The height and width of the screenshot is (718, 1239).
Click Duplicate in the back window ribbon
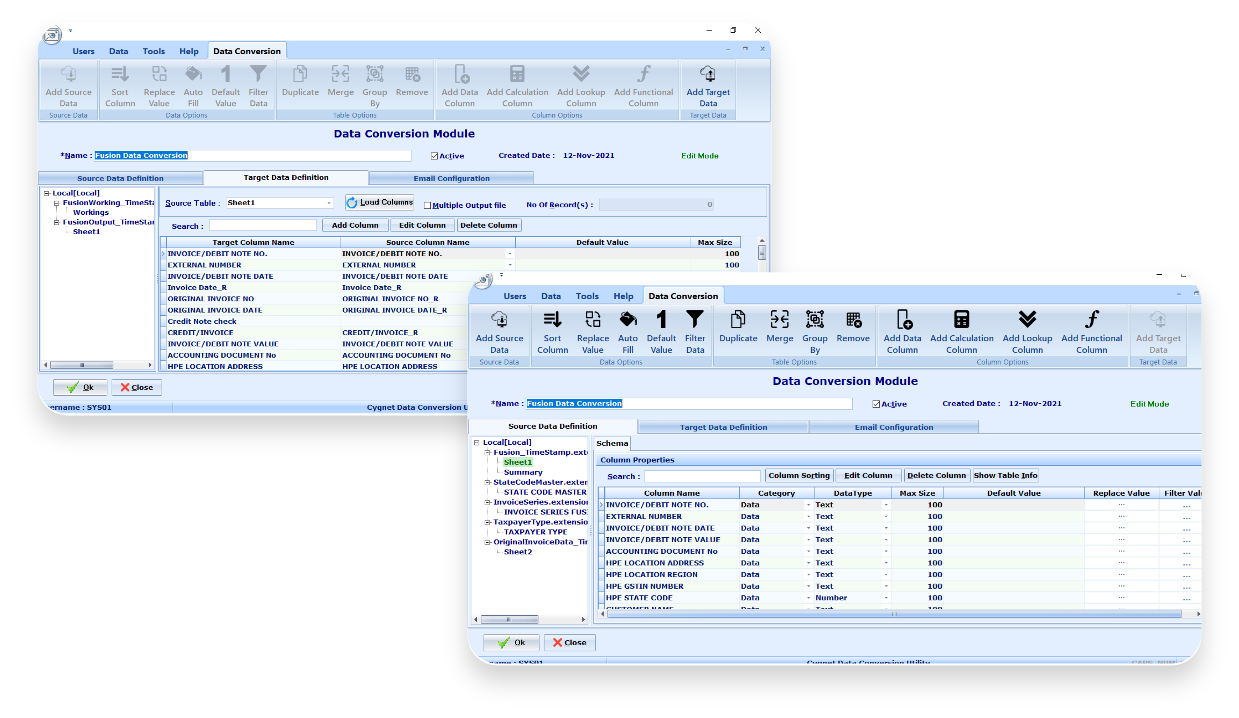[300, 81]
